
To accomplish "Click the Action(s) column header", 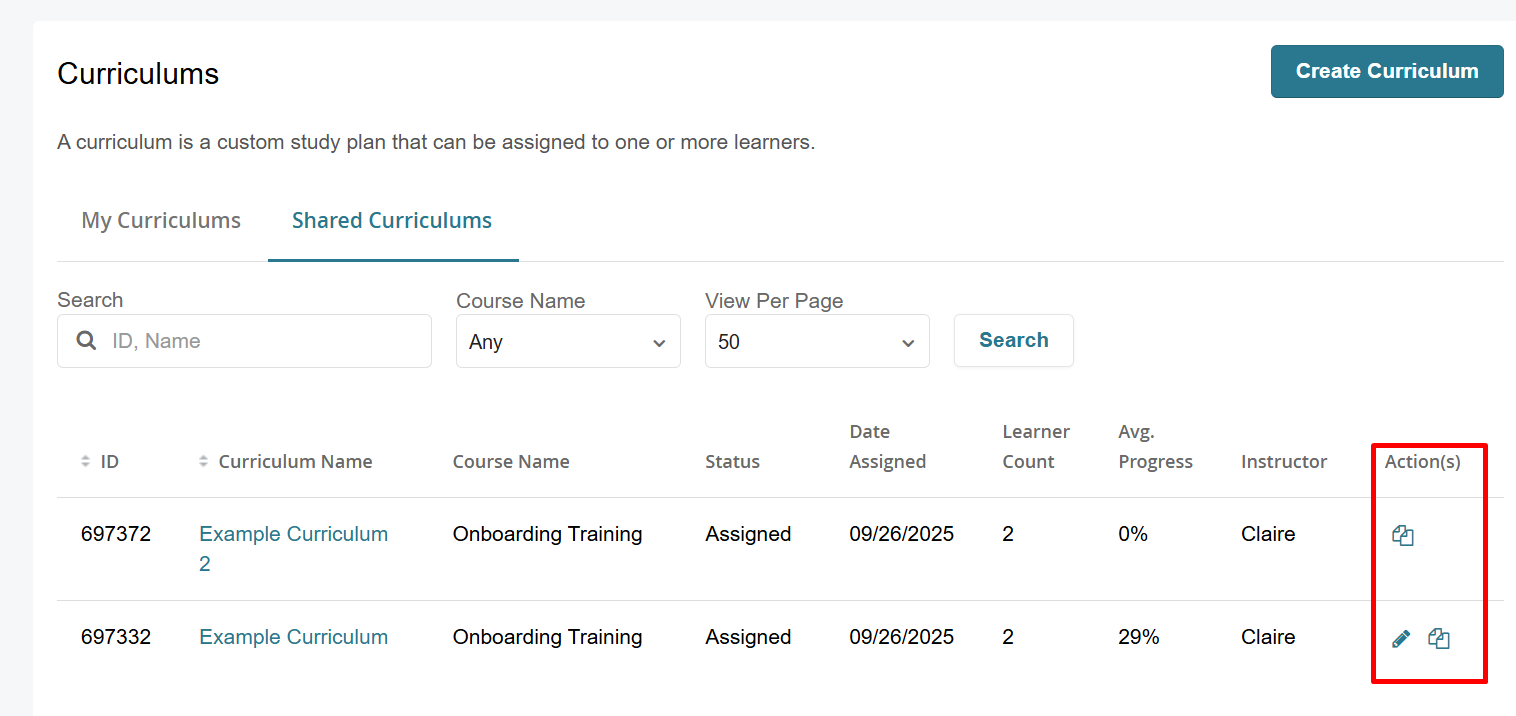I will [1422, 462].
